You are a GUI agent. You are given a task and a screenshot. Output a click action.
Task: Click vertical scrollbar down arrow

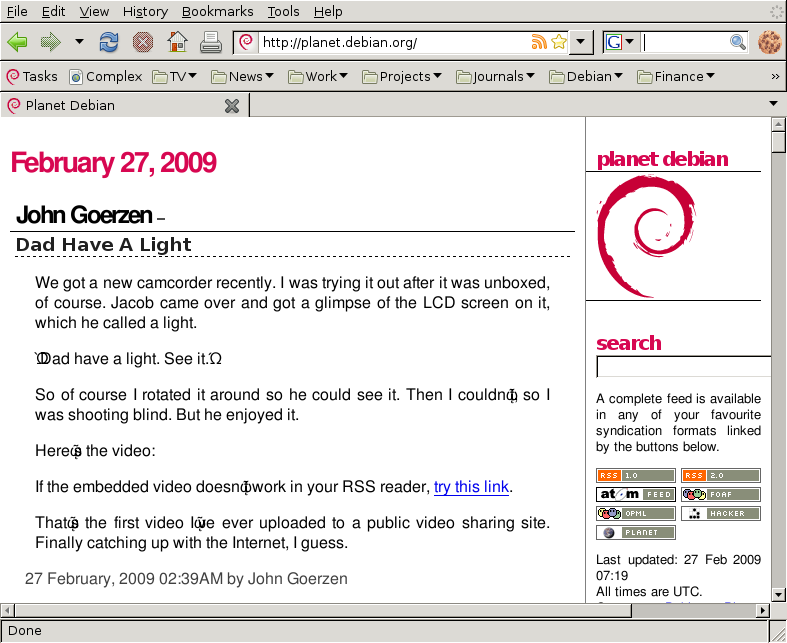pyautogui.click(x=778, y=595)
